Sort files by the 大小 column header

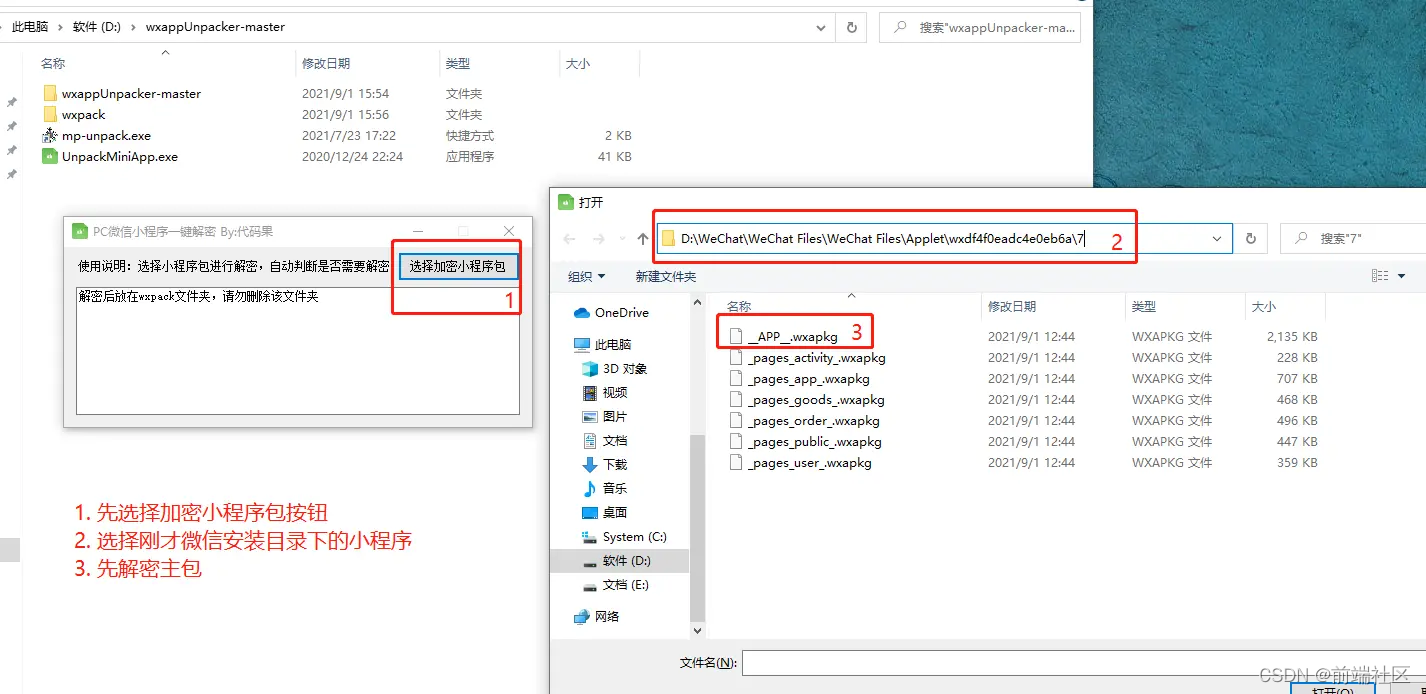[1262, 305]
